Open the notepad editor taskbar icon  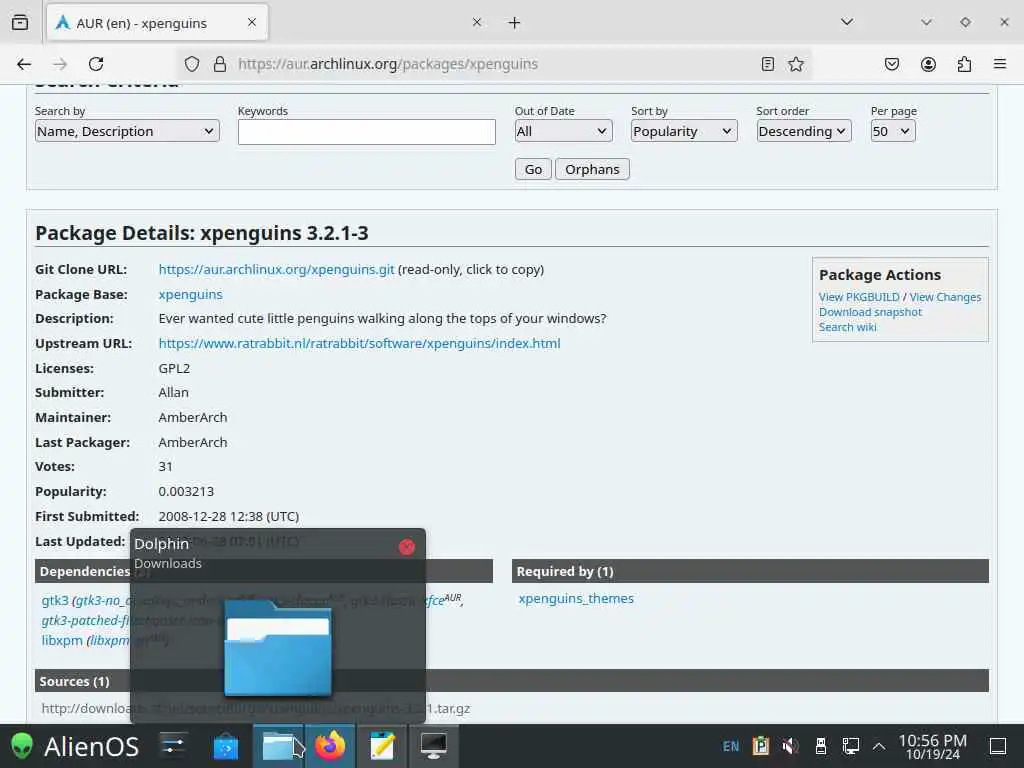pyautogui.click(x=382, y=746)
